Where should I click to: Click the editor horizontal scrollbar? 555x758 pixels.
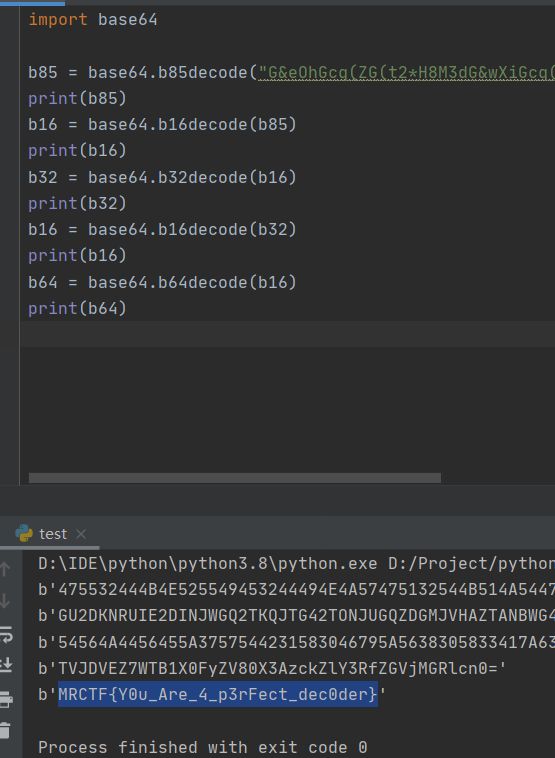tap(234, 478)
